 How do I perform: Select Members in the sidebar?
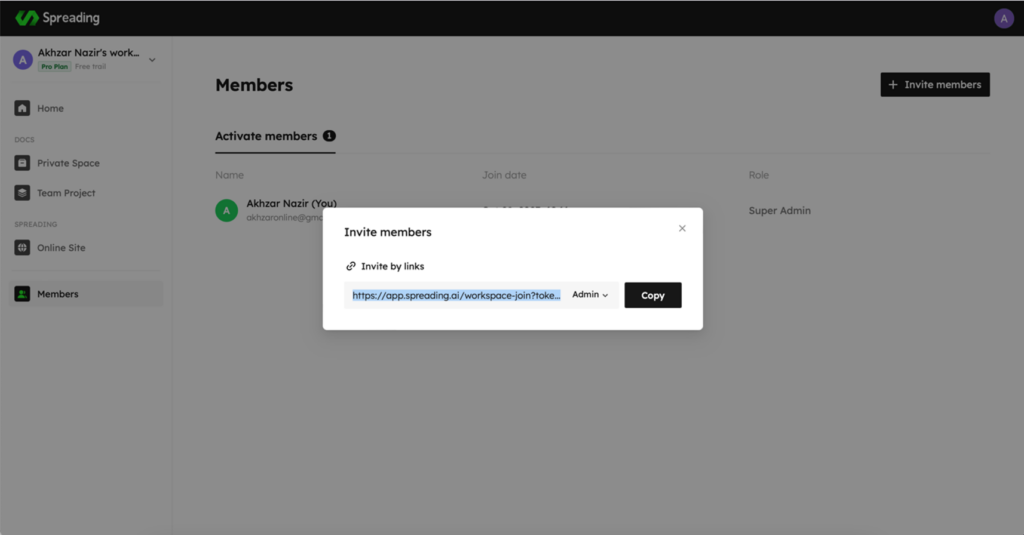(x=86, y=294)
